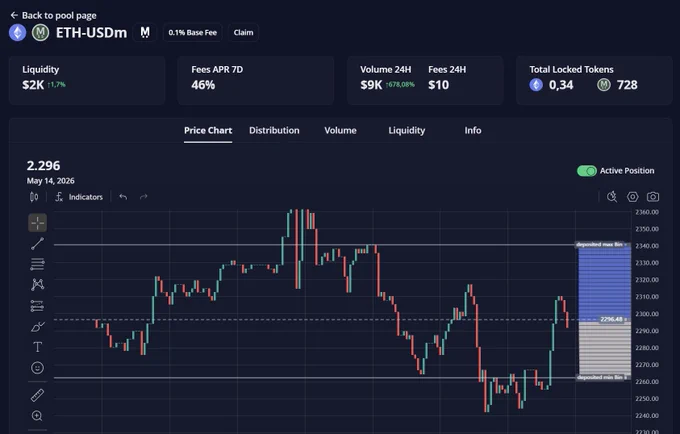Select the zoom in magnifier tool
This screenshot has height=434, width=680.
tap(38, 416)
